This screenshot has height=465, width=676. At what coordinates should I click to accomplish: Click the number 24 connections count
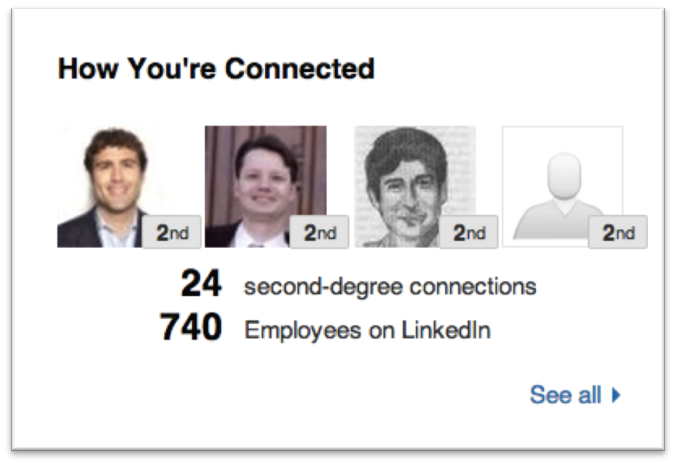click(201, 287)
